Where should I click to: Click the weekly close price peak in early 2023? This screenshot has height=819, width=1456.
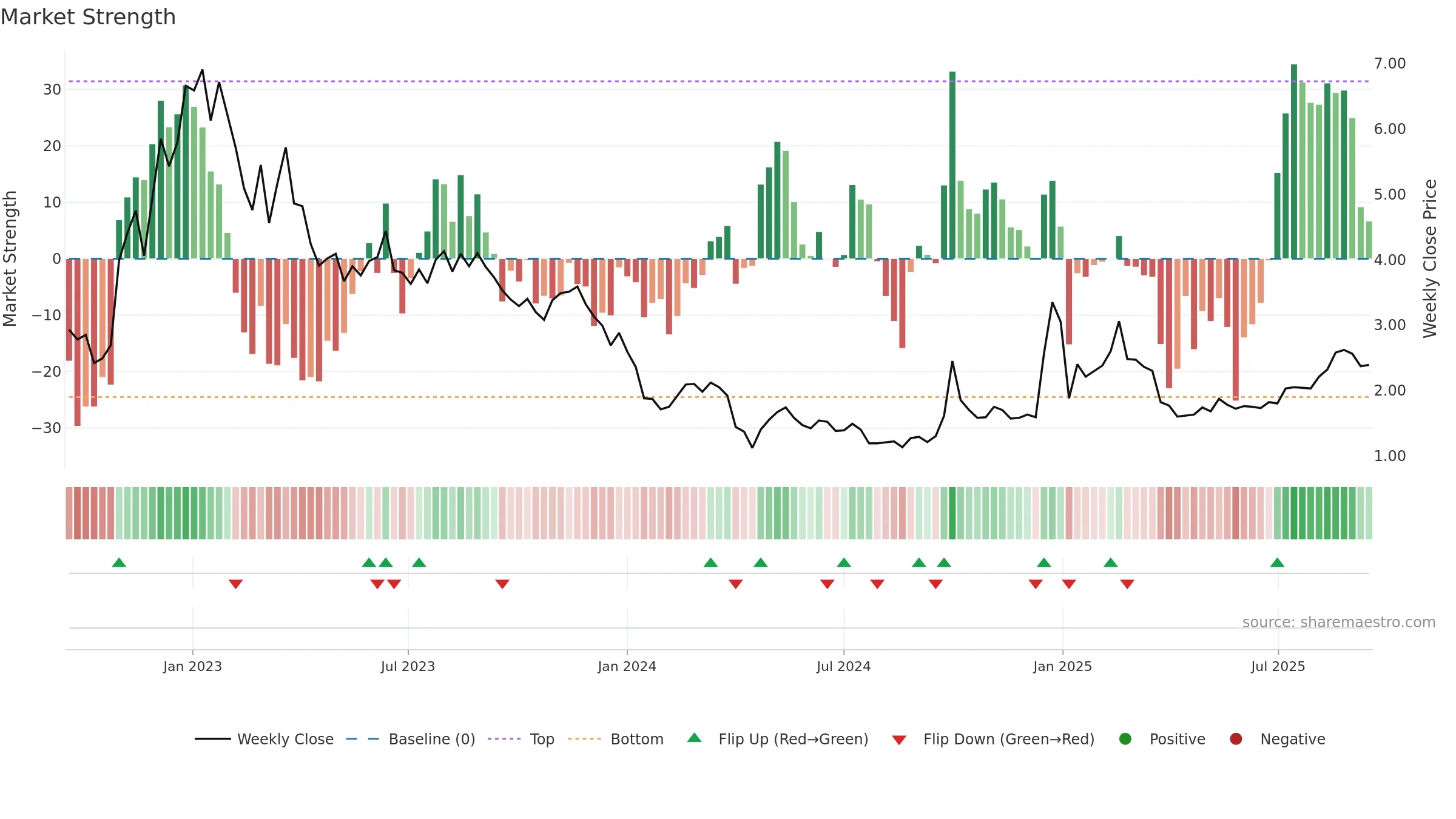202,70
